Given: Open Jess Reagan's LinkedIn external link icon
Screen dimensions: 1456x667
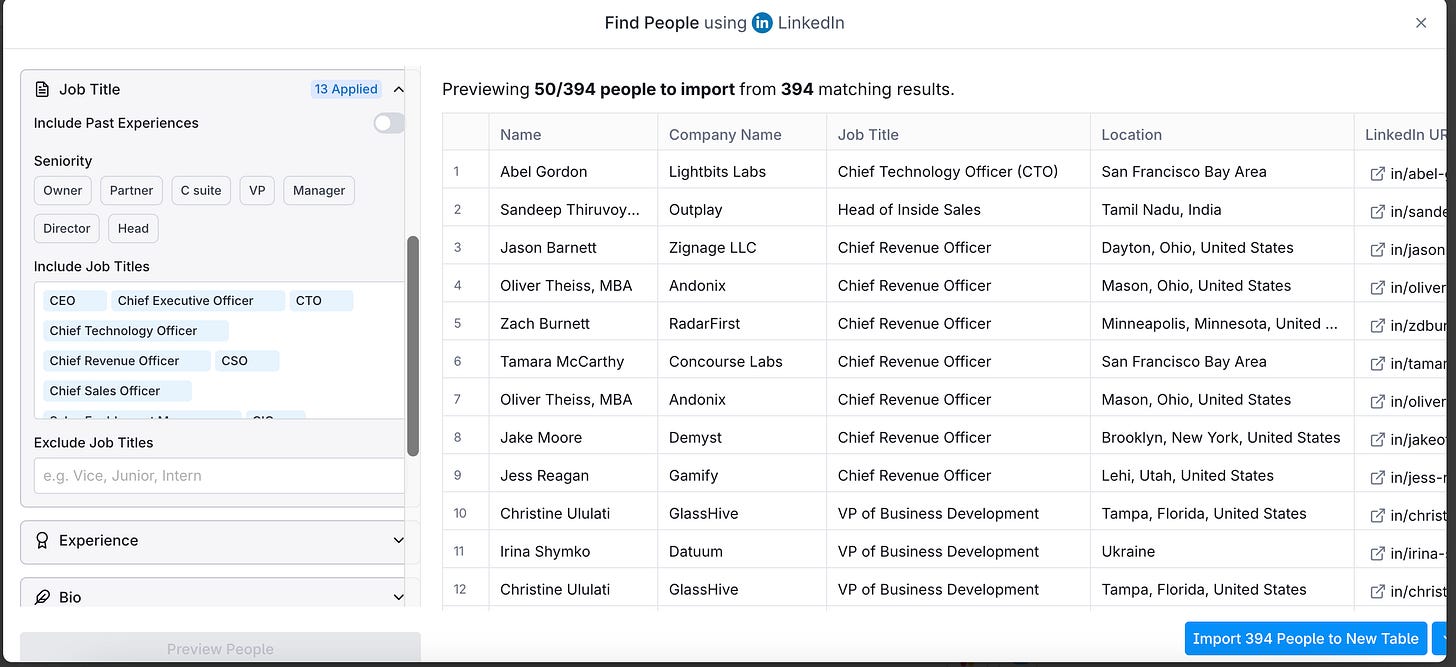Looking at the screenshot, I should (1377, 477).
